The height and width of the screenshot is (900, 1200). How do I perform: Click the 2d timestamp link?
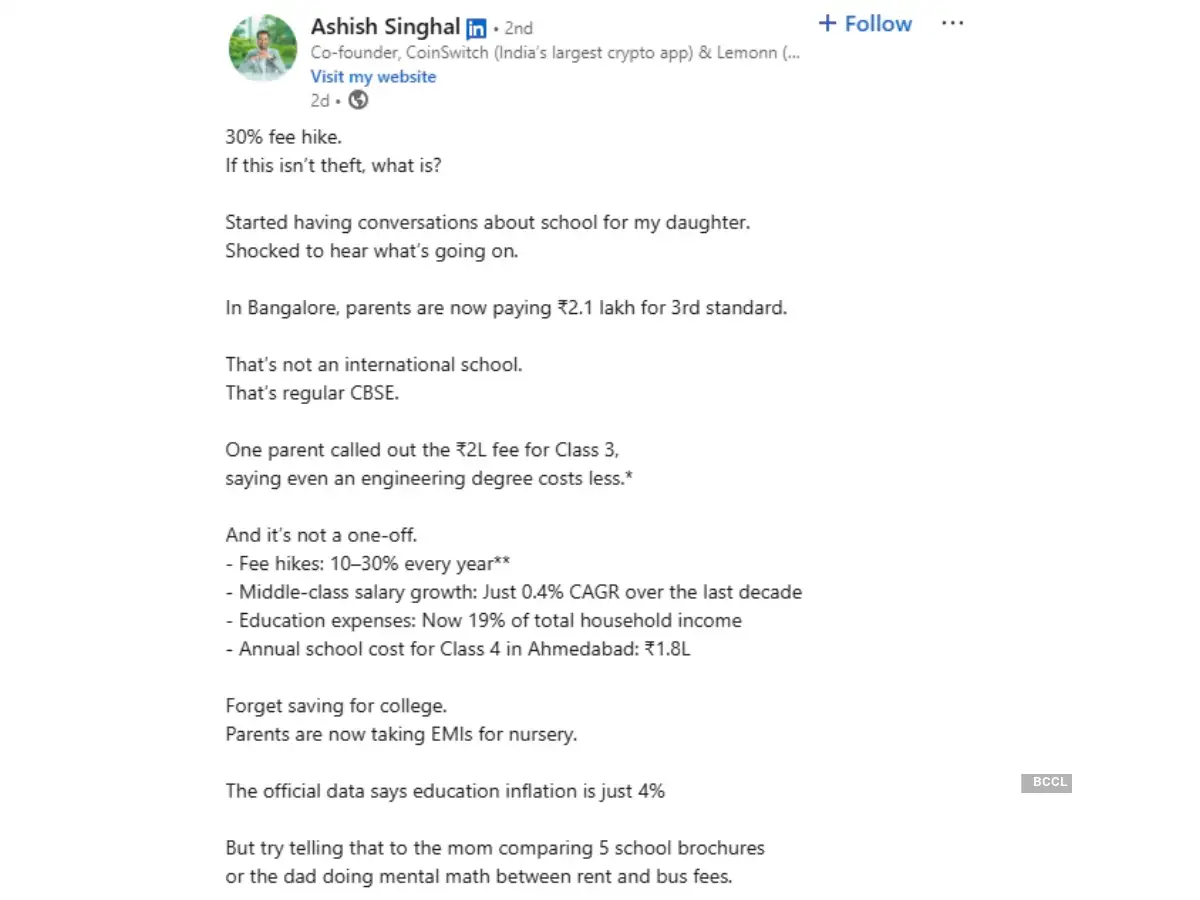click(318, 101)
